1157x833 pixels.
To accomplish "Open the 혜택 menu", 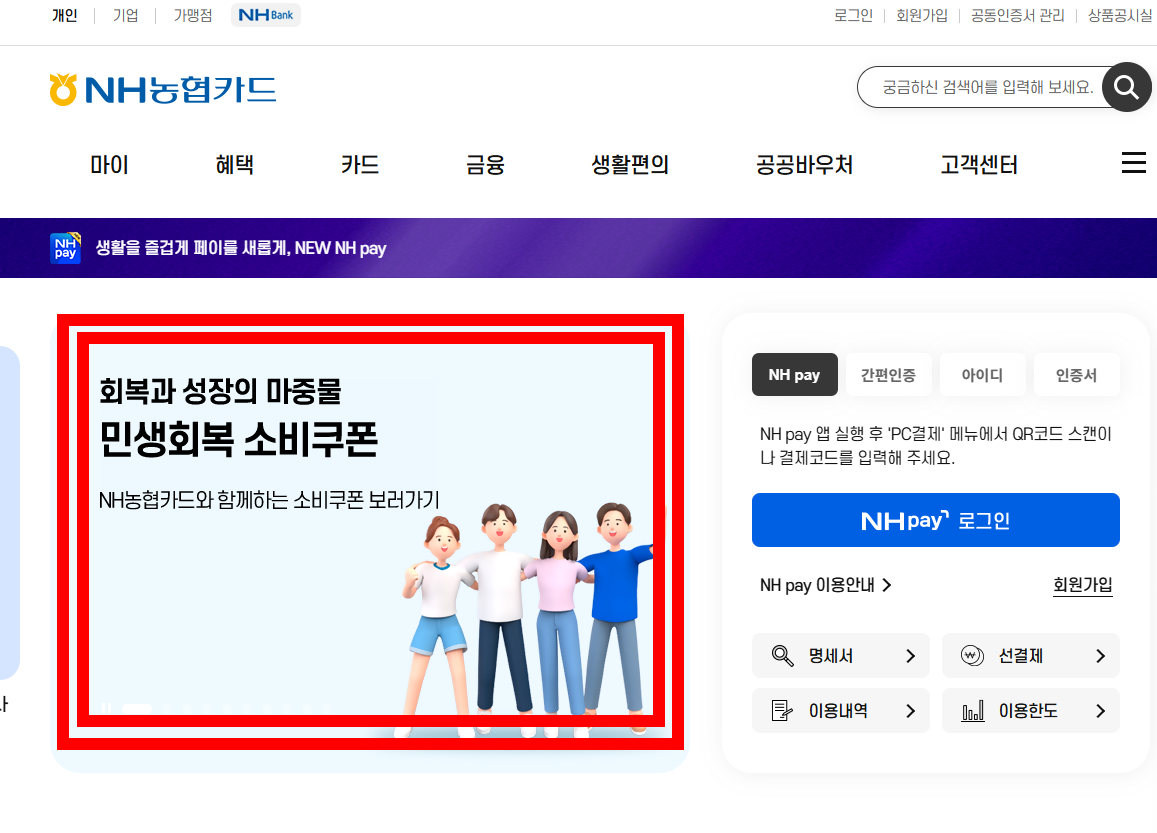I will [235, 165].
